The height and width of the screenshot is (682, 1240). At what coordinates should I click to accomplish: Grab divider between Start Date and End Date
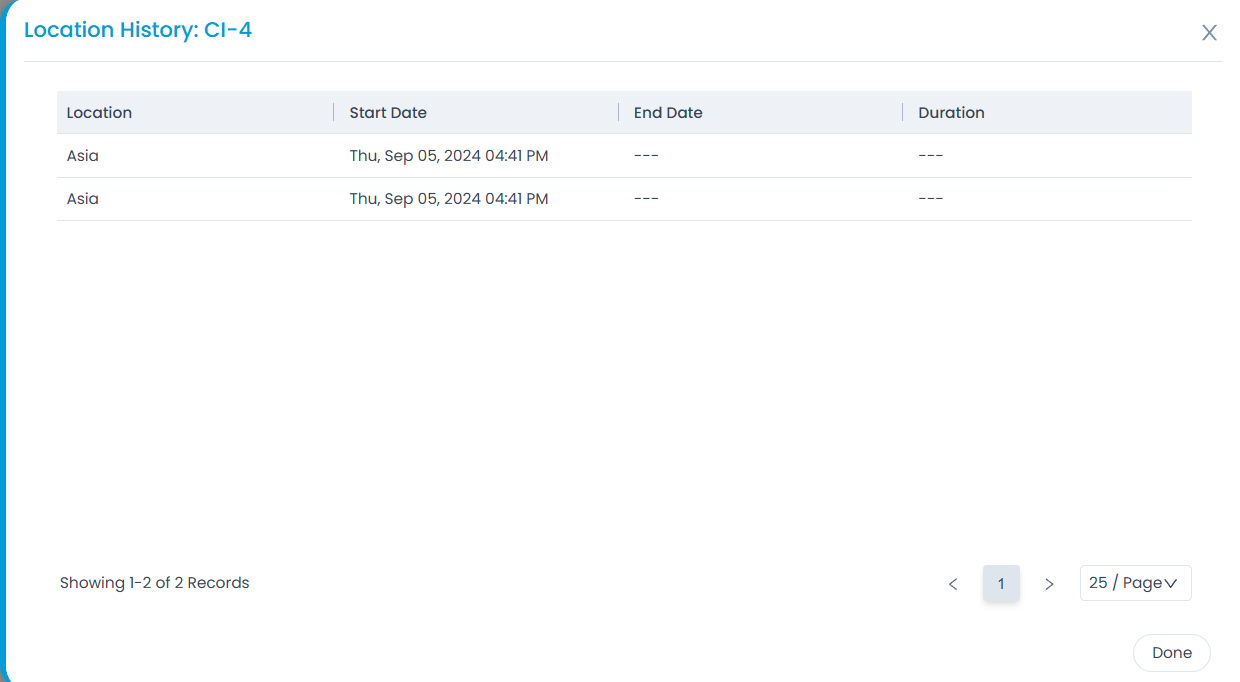pos(619,112)
